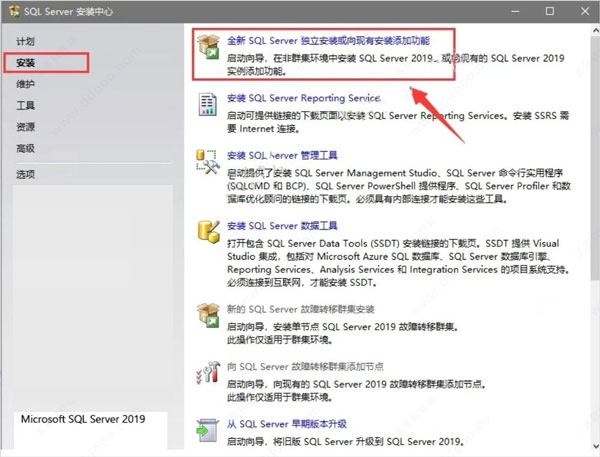Viewport: 600px width, 457px height.
Task: Go to the 资源 section
Action: point(26,127)
